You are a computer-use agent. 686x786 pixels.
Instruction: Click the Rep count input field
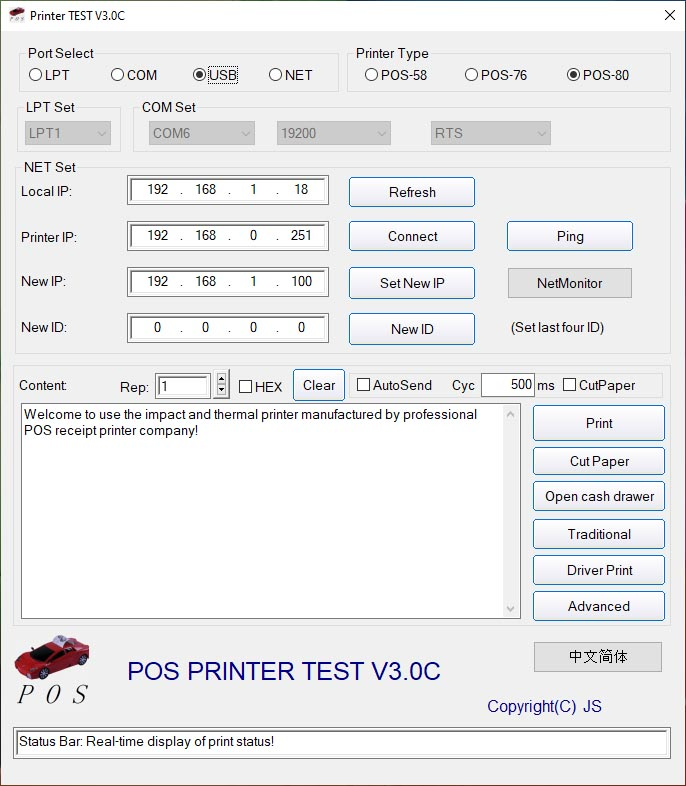[183, 386]
